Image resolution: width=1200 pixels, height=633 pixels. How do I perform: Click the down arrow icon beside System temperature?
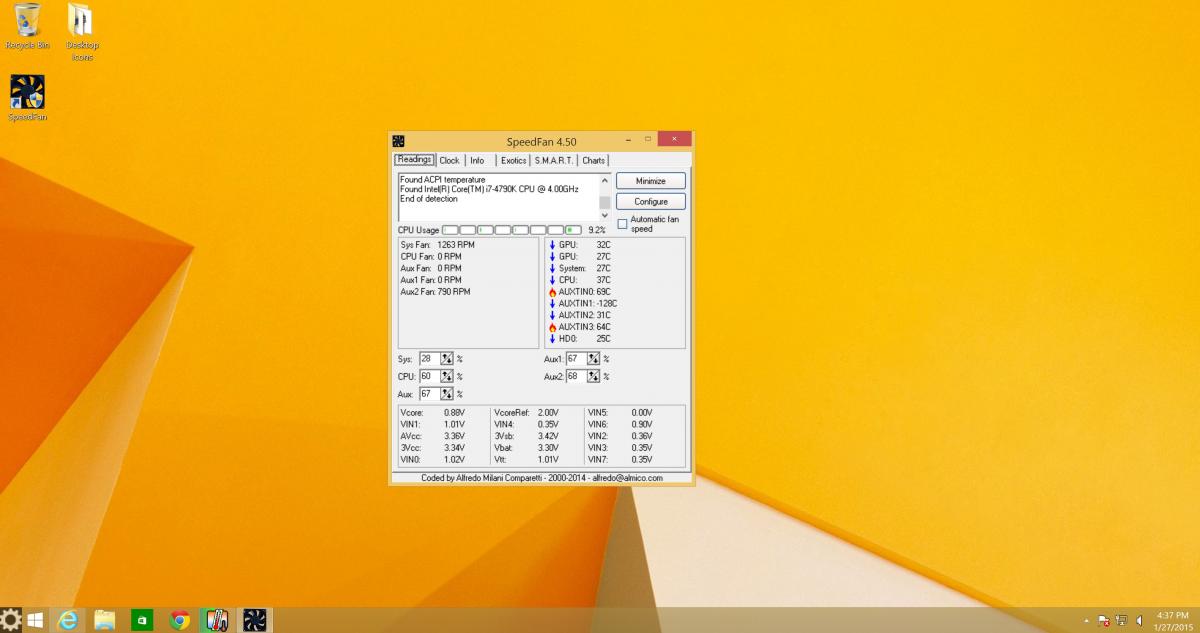(x=552, y=268)
